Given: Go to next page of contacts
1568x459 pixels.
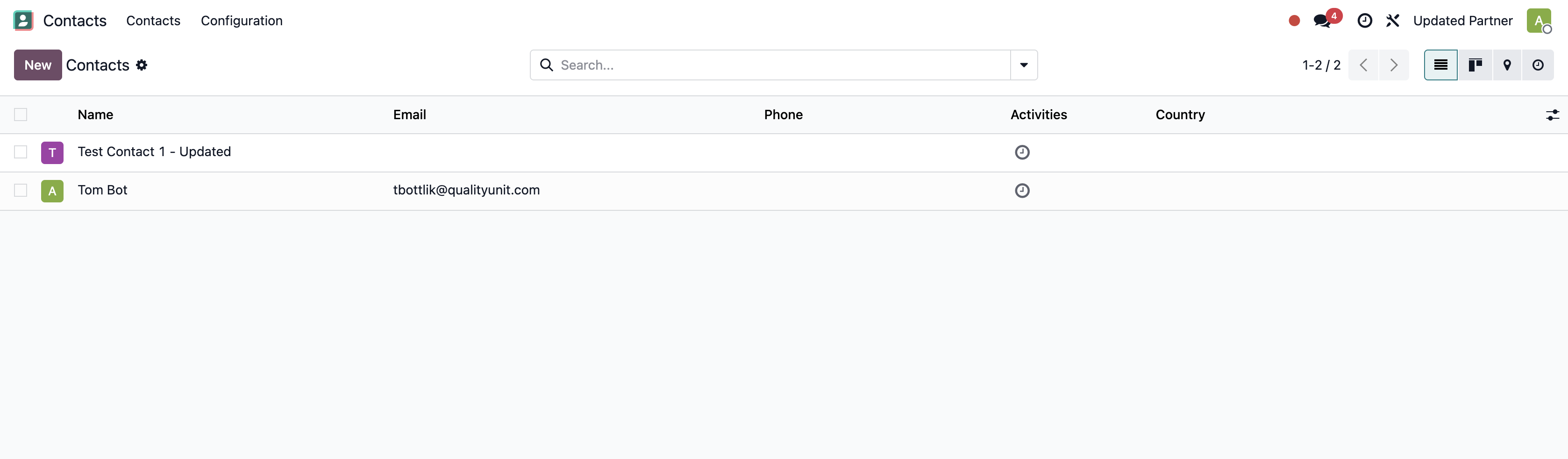Looking at the screenshot, I should click(x=1394, y=65).
